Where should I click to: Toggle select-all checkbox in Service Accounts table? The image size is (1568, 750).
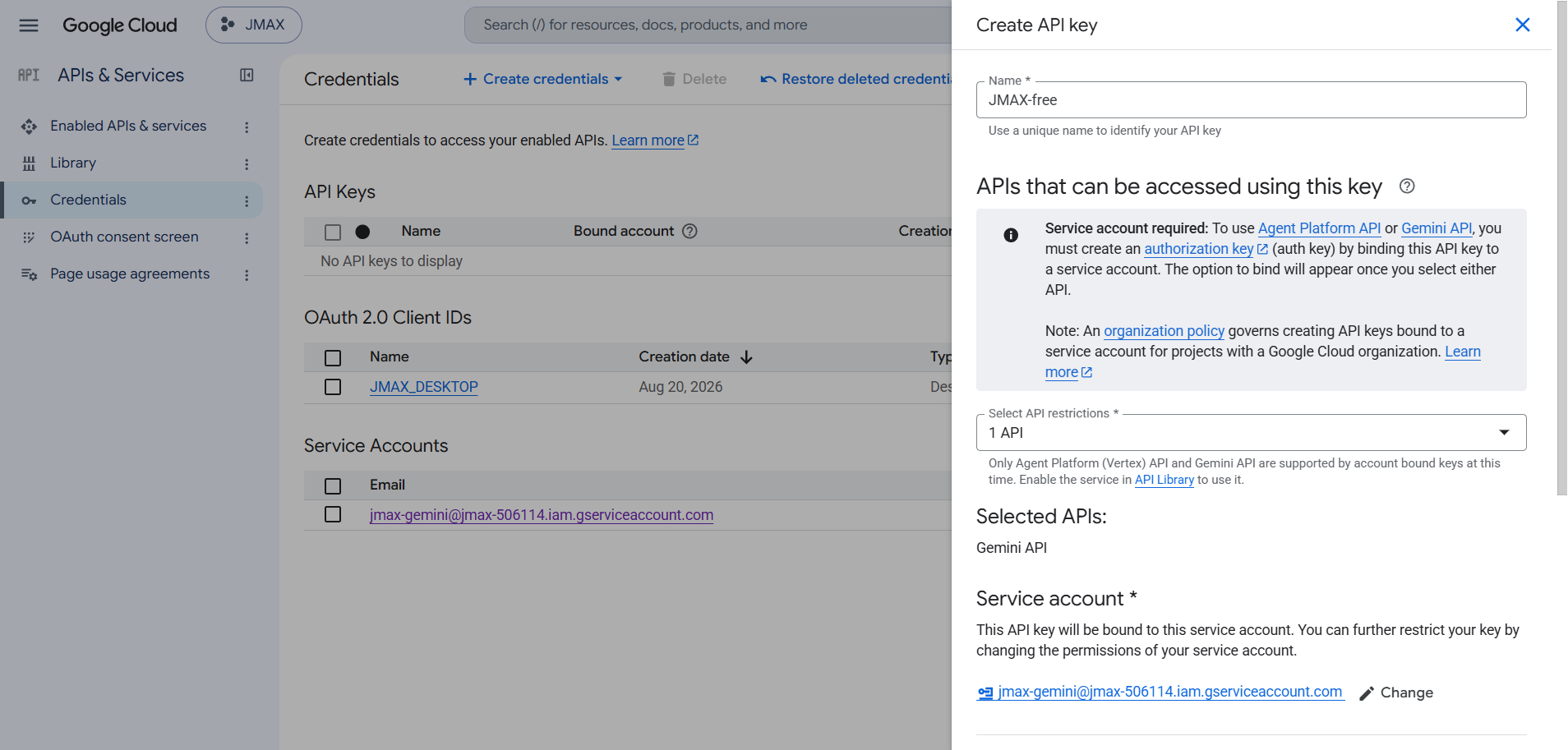click(333, 486)
